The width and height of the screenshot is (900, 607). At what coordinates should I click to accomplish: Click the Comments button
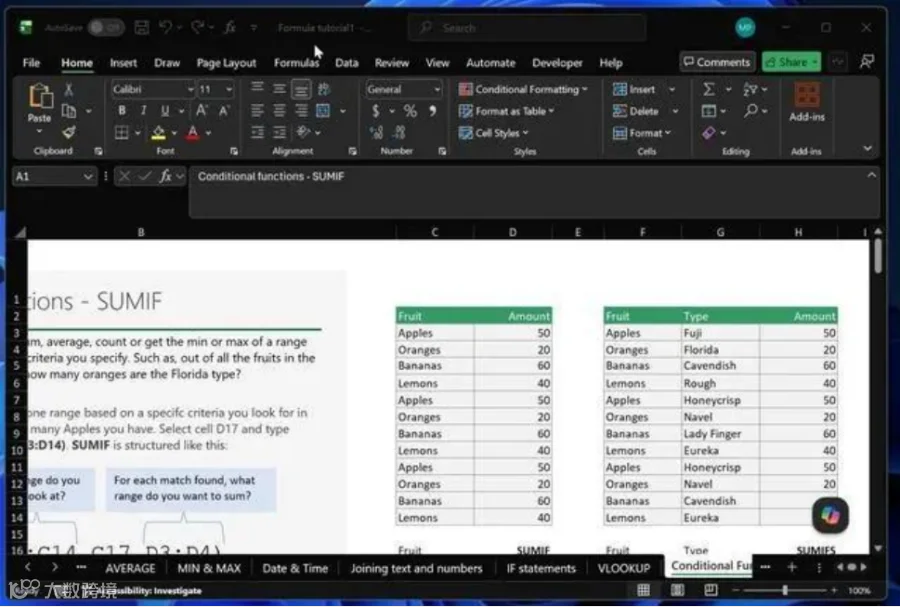(717, 61)
